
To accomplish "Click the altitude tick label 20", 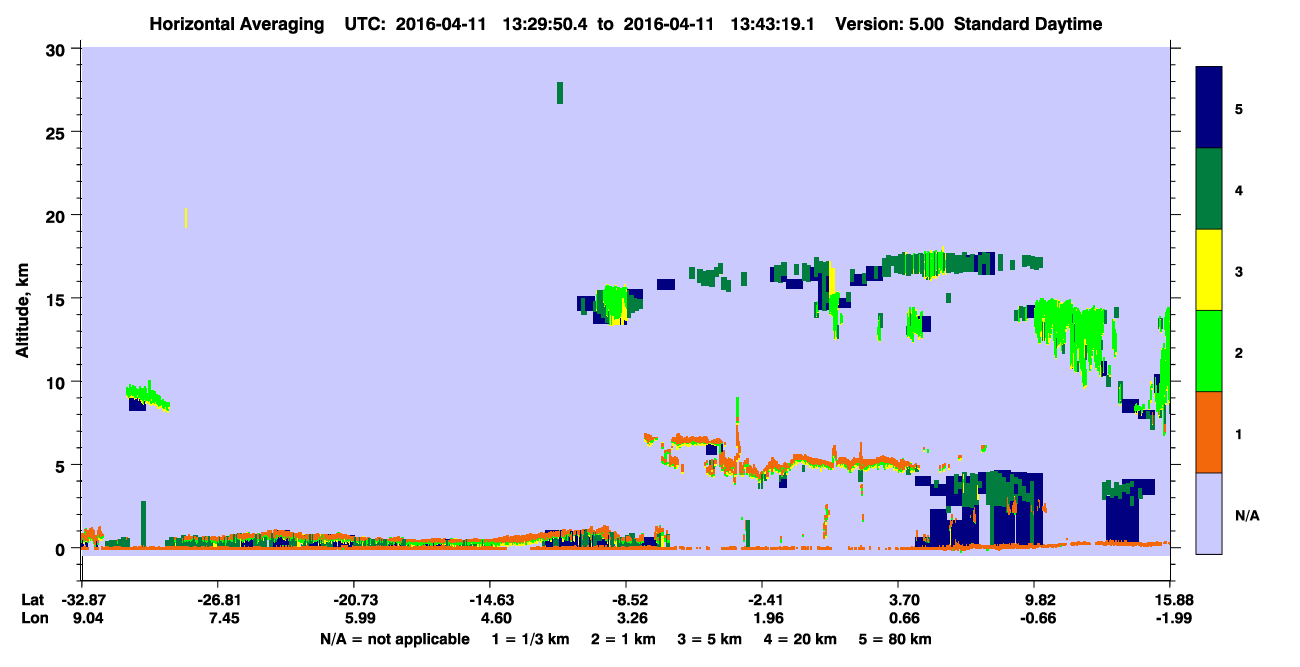I will 58,215.
